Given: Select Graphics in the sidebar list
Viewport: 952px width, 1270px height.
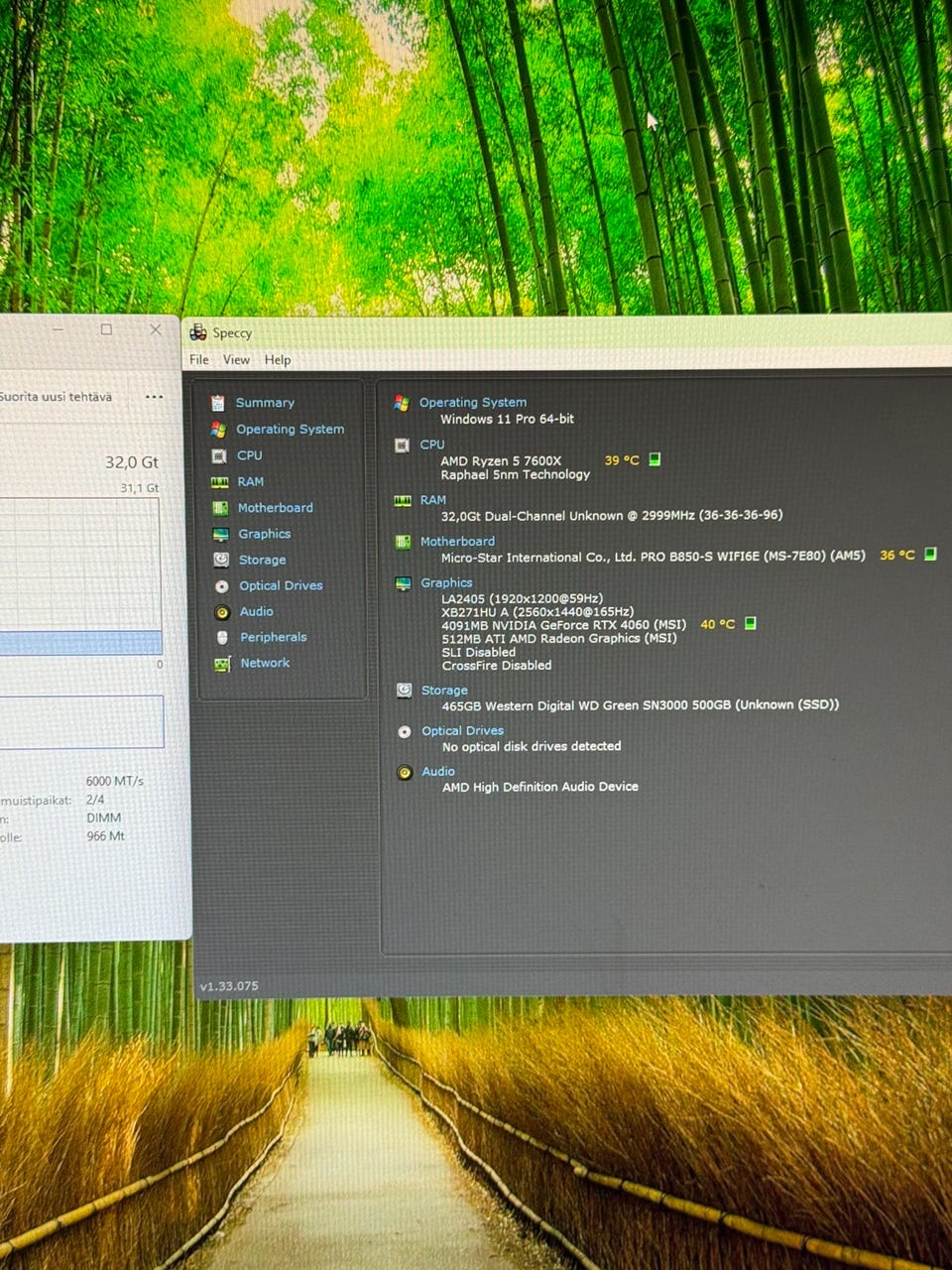Looking at the screenshot, I should tap(265, 534).
